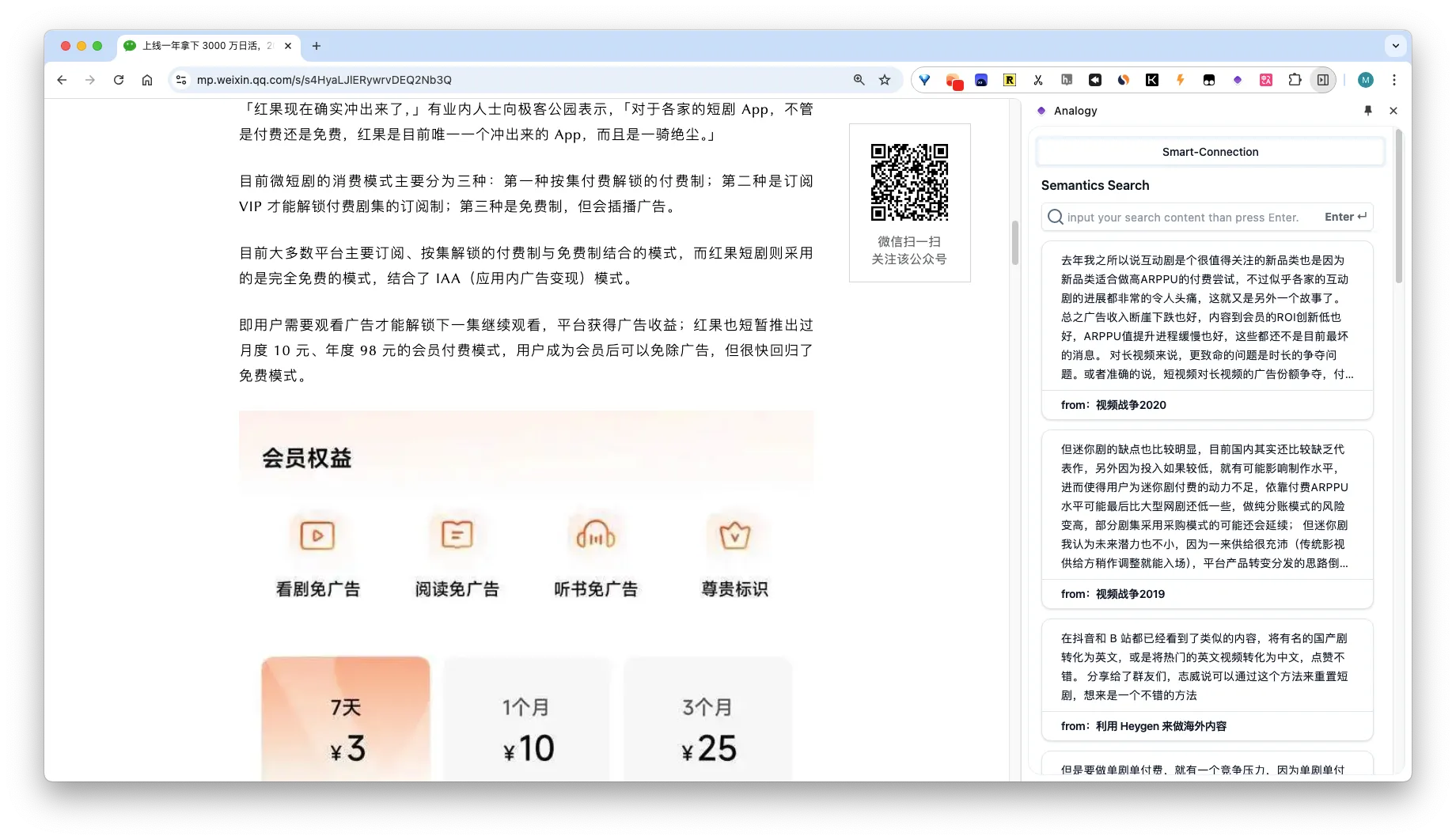Click the scissors extension icon
This screenshot has width=1456, height=840.
tap(1038, 80)
